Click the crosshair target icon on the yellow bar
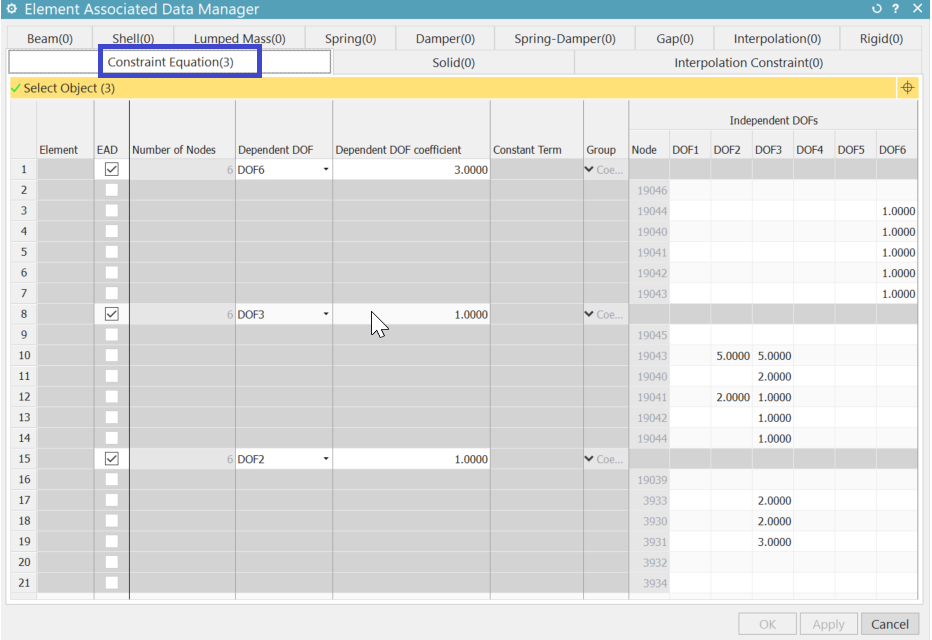 coord(908,87)
